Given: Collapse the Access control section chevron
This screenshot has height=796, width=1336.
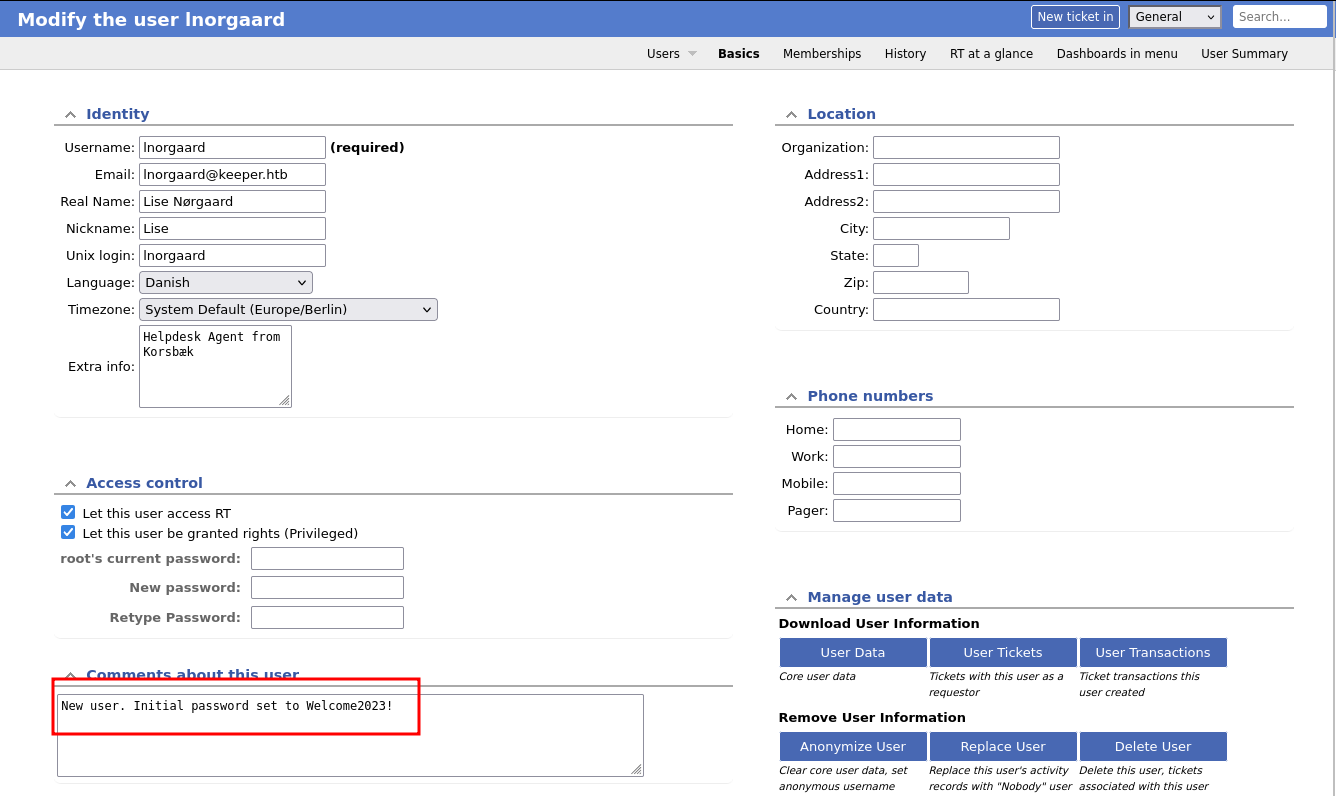Looking at the screenshot, I should pyautogui.click(x=70, y=484).
